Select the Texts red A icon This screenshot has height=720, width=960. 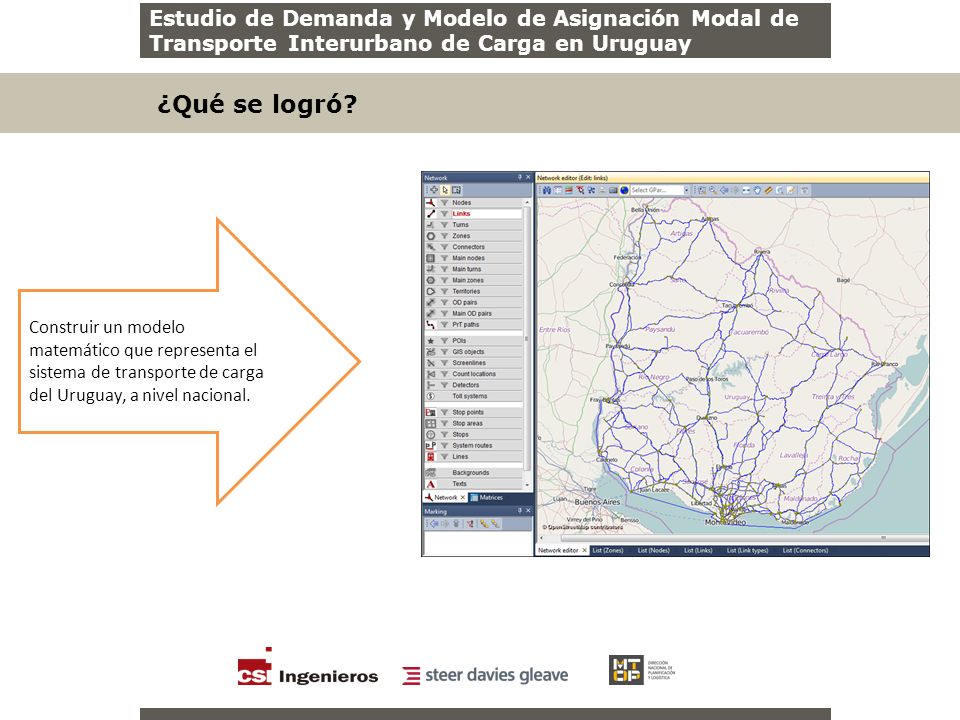point(430,484)
